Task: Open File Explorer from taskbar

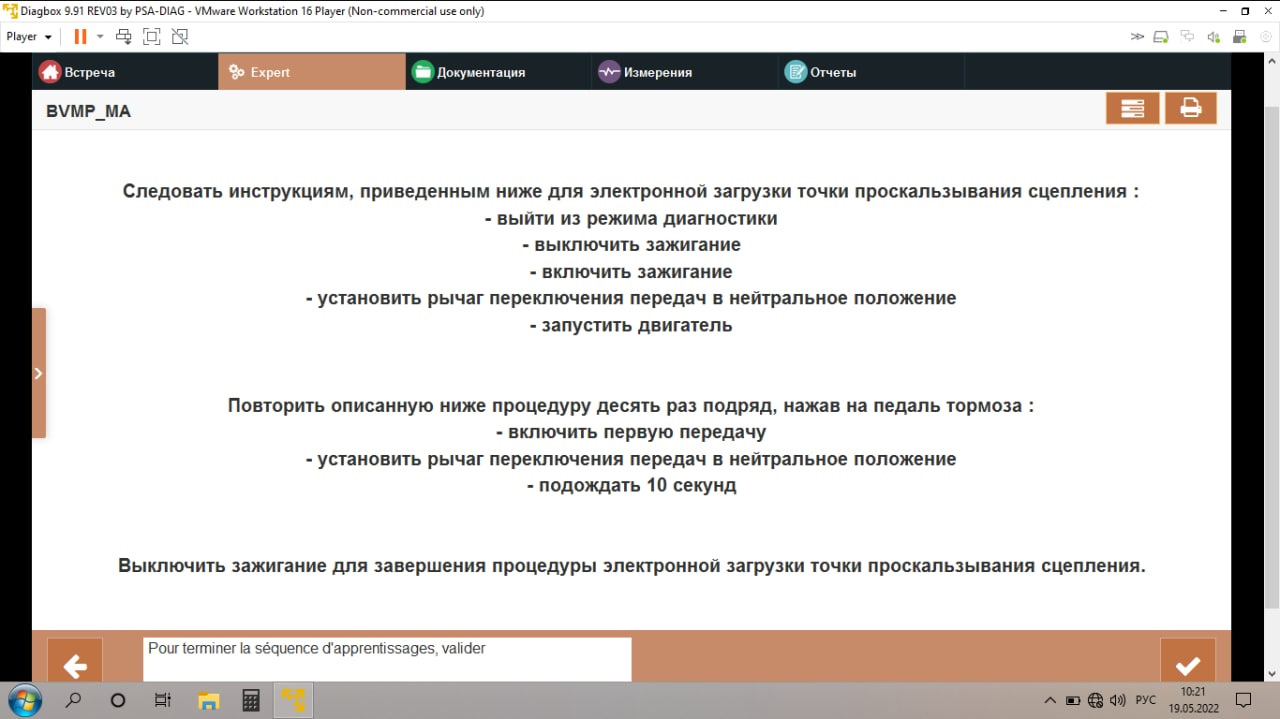Action: point(208,701)
